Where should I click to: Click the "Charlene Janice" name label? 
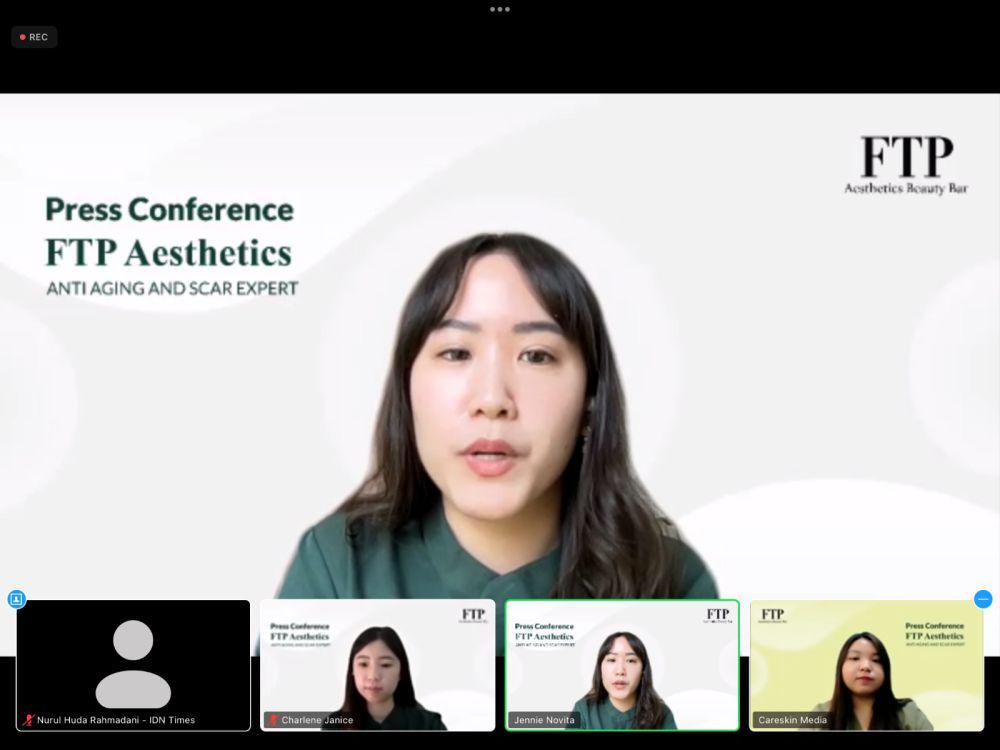click(317, 720)
